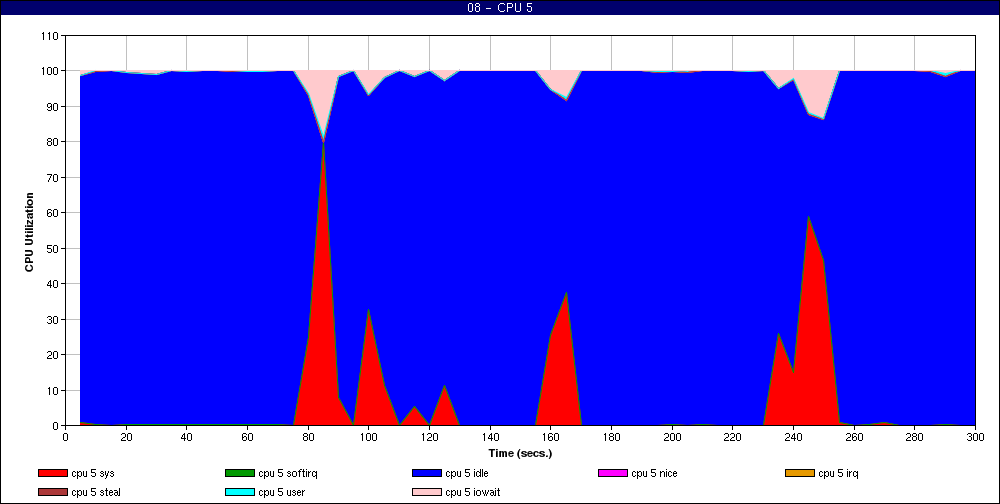Click the '80' value on the Y axis
Screen dimensions: 1000x504
[x=52, y=142]
